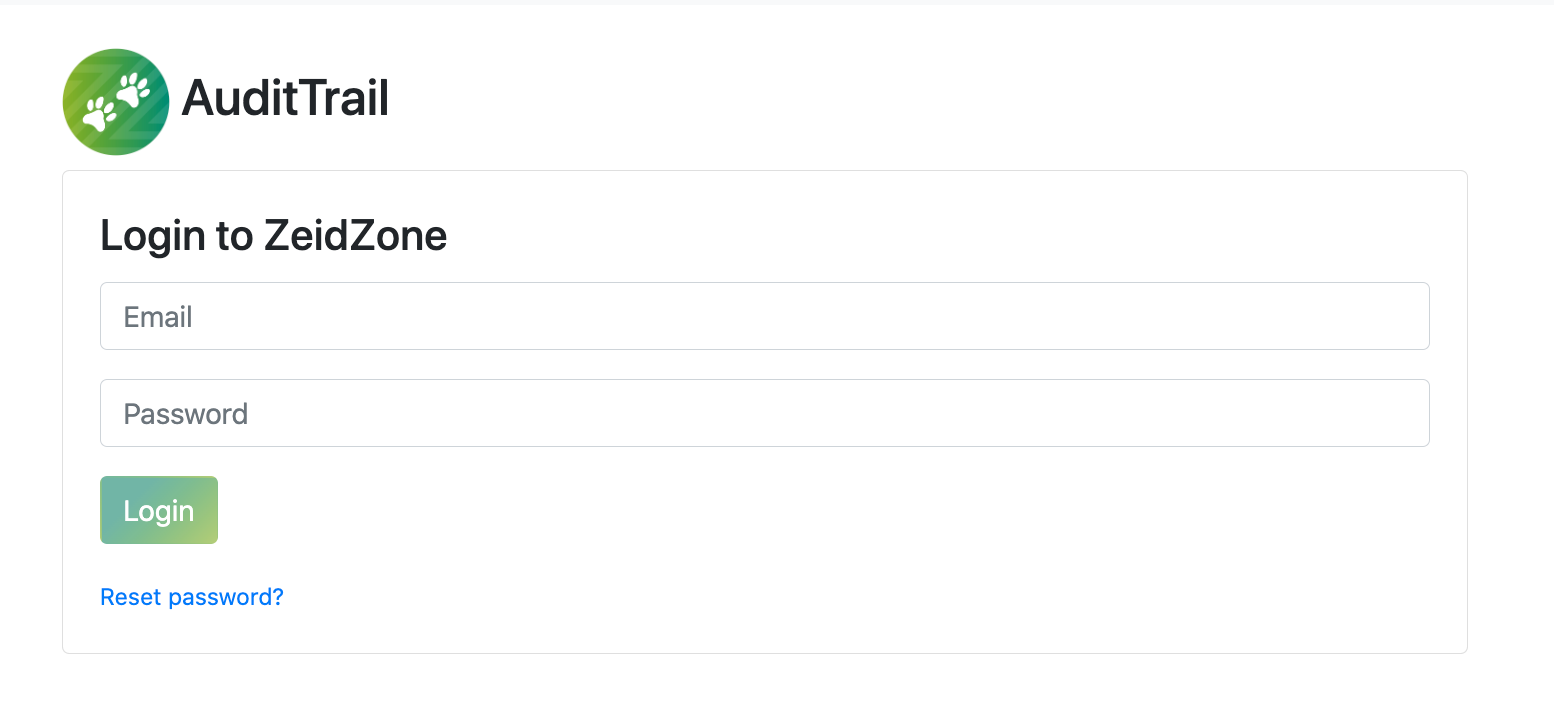Click the word ZeidZone in the heading
1554x712 pixels.
point(355,236)
